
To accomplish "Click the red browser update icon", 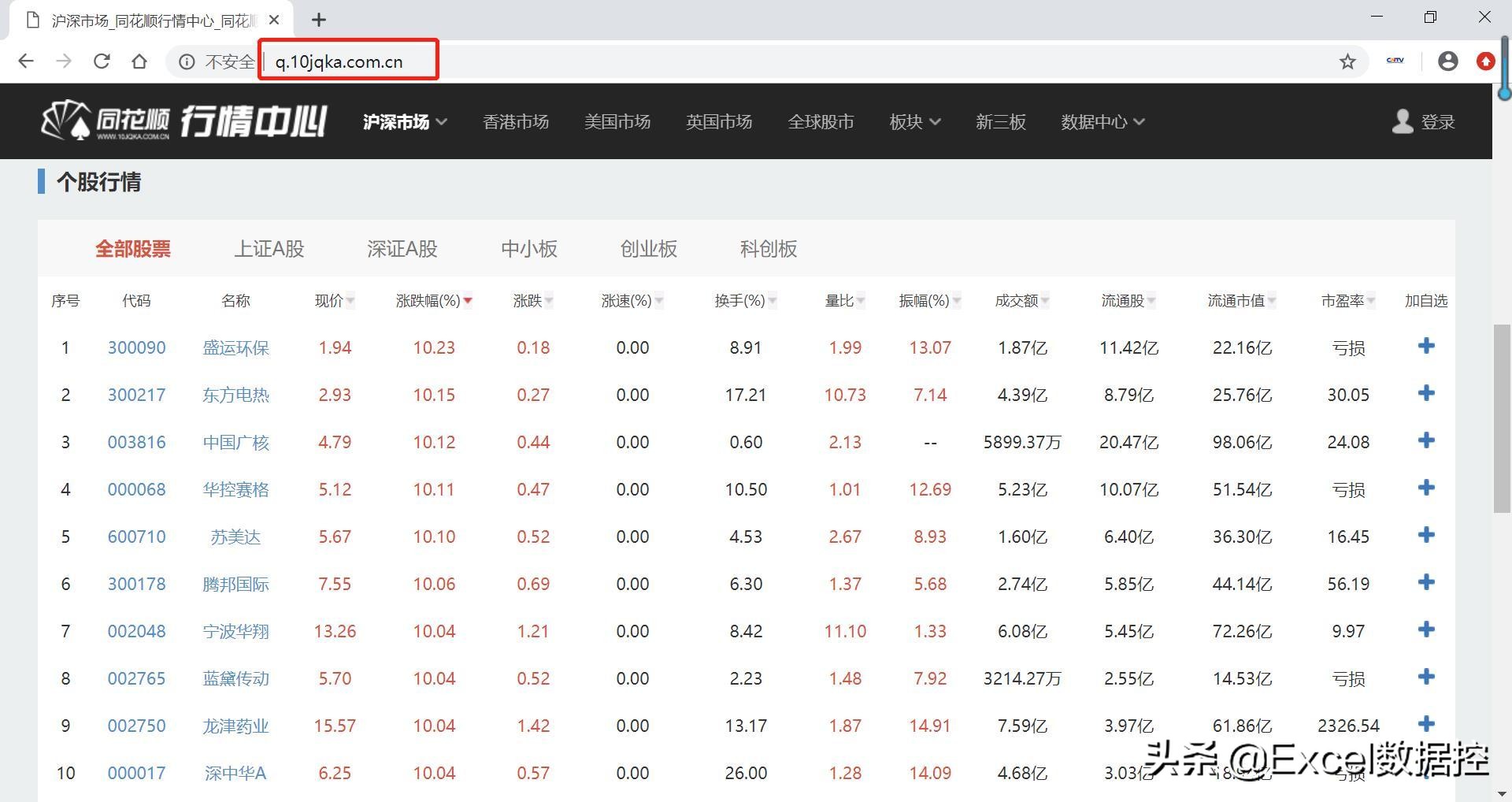I will (1485, 61).
